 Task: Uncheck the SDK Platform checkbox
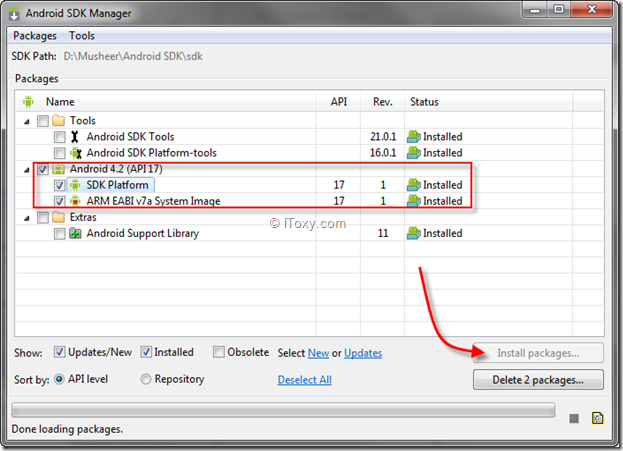coord(60,186)
